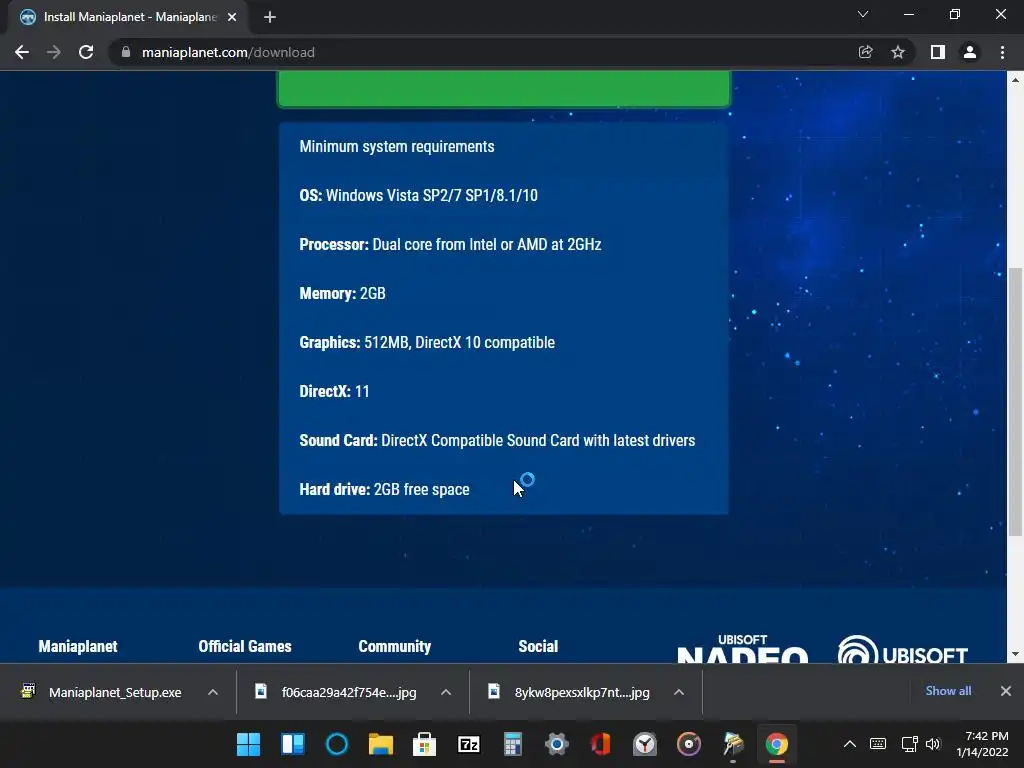Click the Ubisoft Nadeo logo
Screen dimensions: 1024x768
(743, 649)
